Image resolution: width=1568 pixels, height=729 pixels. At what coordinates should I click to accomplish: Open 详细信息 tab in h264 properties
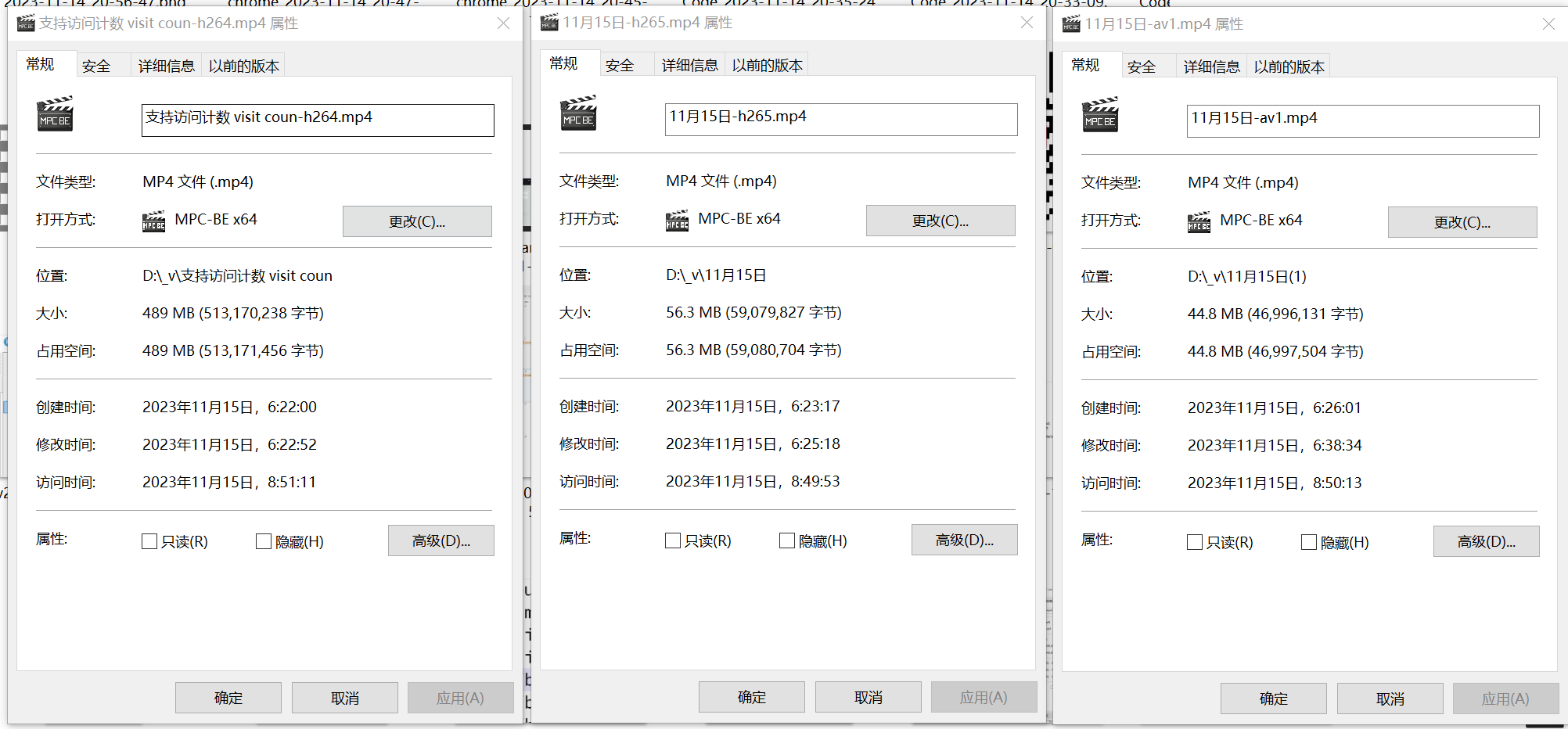[166, 66]
